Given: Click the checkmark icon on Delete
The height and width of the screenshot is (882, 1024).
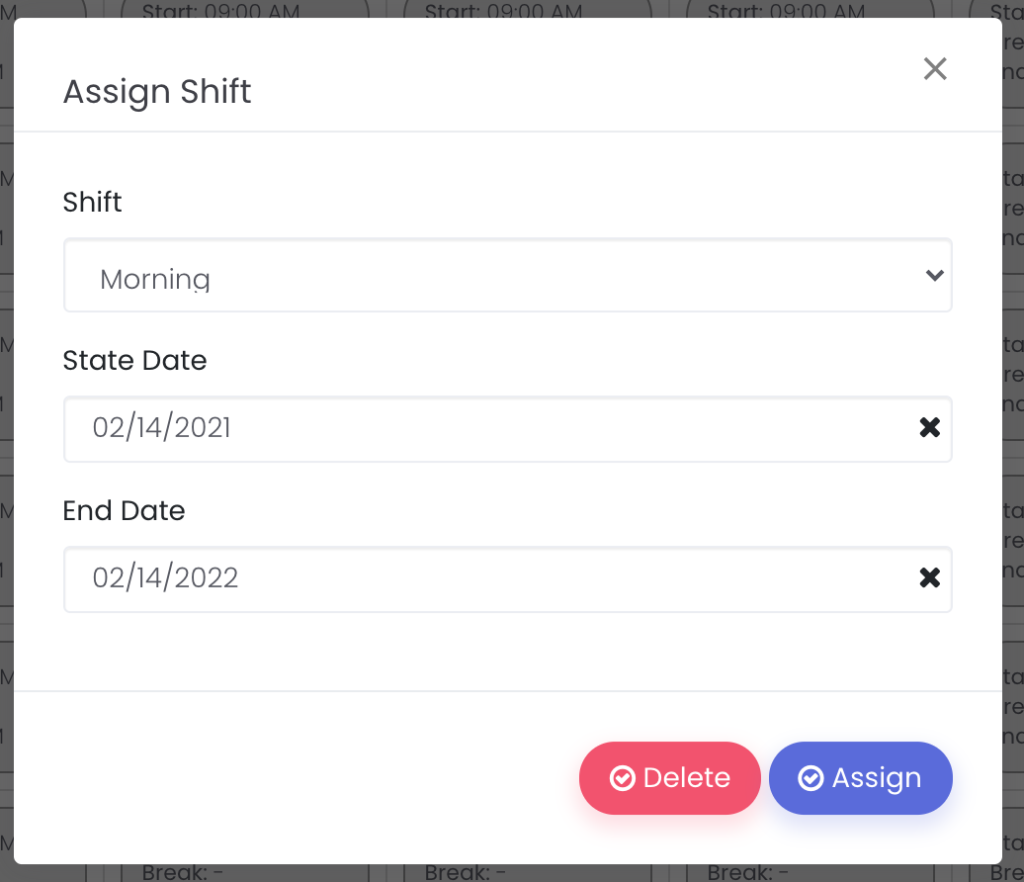Looking at the screenshot, I should point(622,778).
